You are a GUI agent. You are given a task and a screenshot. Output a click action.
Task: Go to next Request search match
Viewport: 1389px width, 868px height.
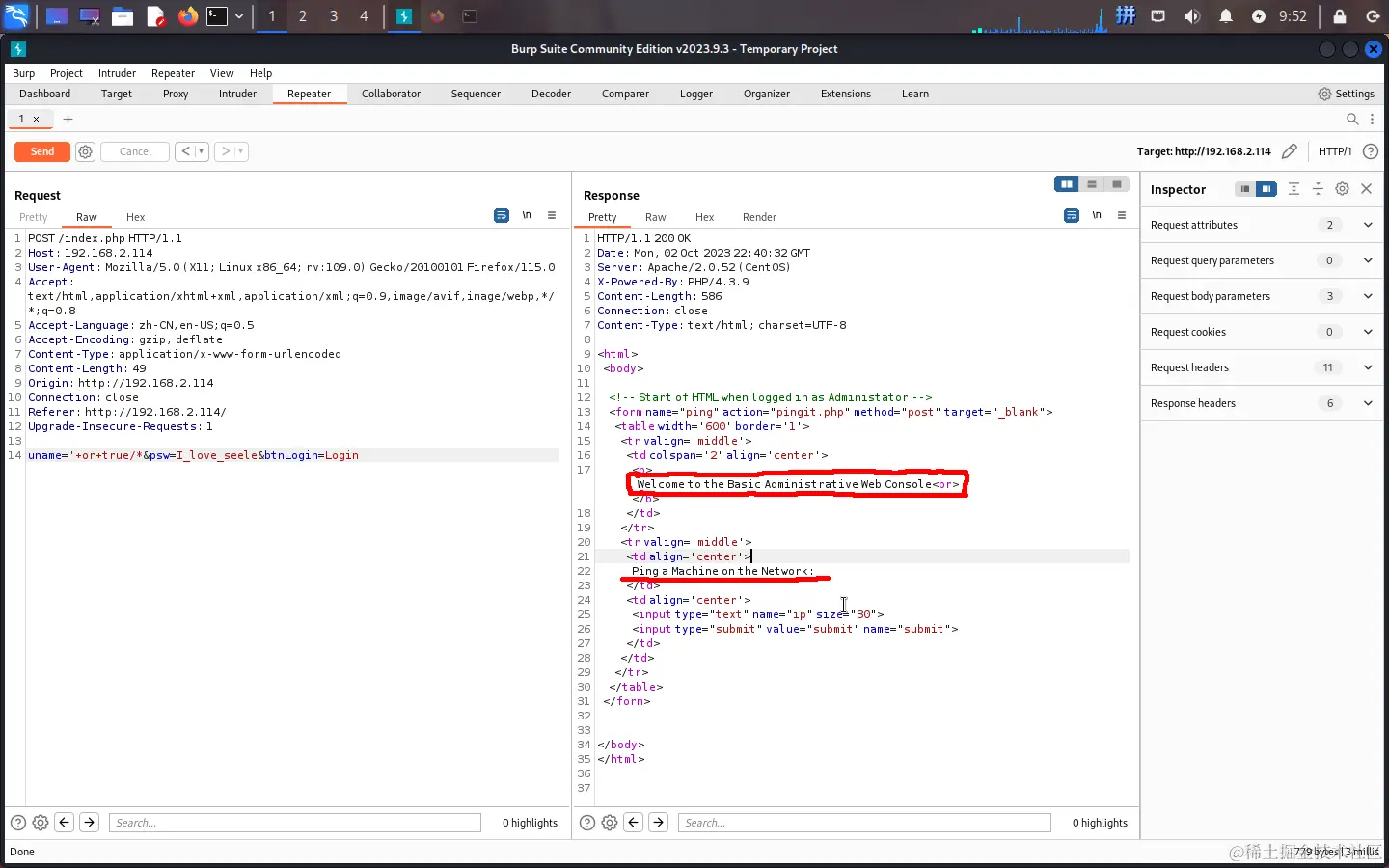point(89,823)
